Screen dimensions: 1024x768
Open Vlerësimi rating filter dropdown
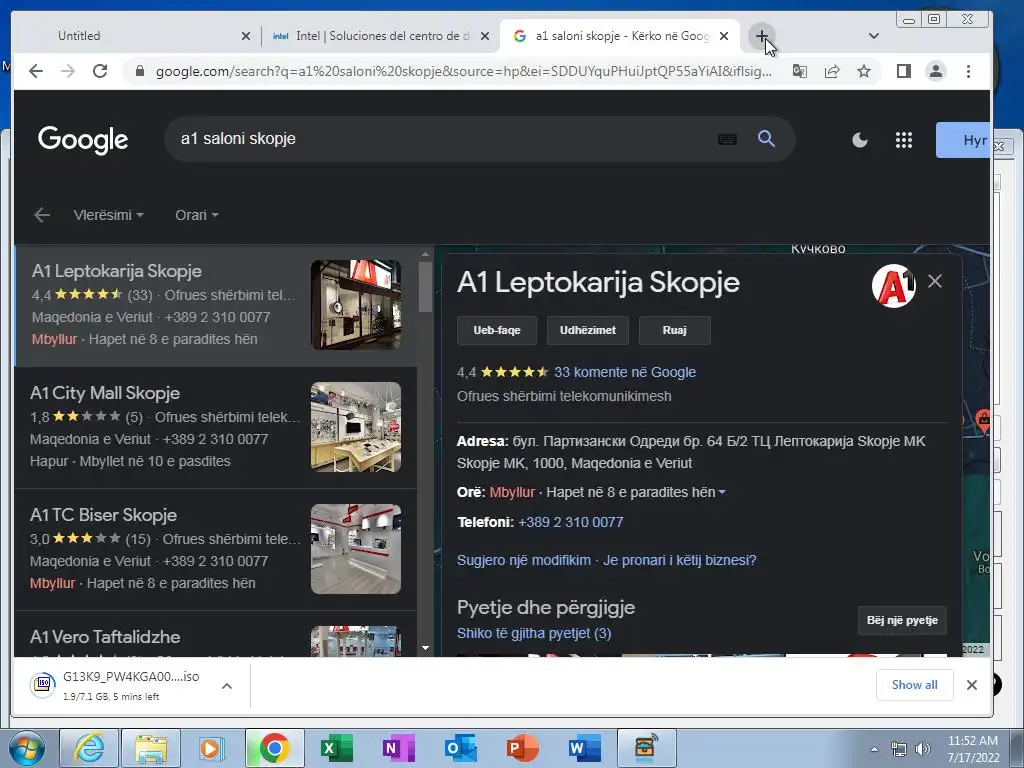click(x=108, y=215)
